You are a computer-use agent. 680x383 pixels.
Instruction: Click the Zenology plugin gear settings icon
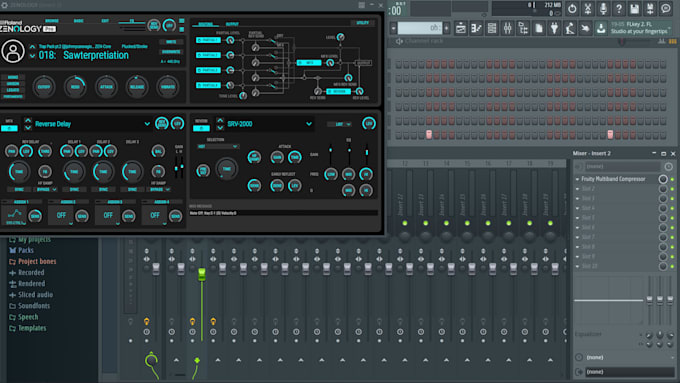(x=5, y=5)
